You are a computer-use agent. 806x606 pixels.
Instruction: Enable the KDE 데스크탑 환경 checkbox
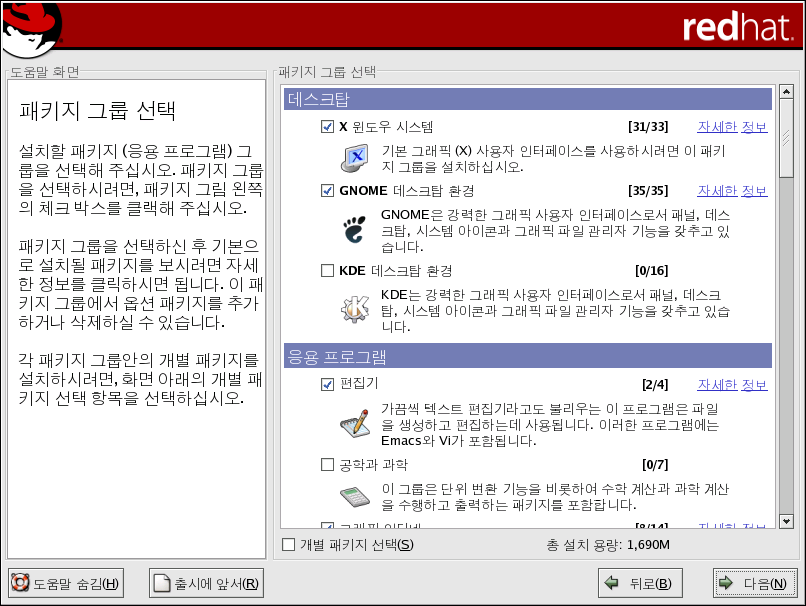(327, 271)
